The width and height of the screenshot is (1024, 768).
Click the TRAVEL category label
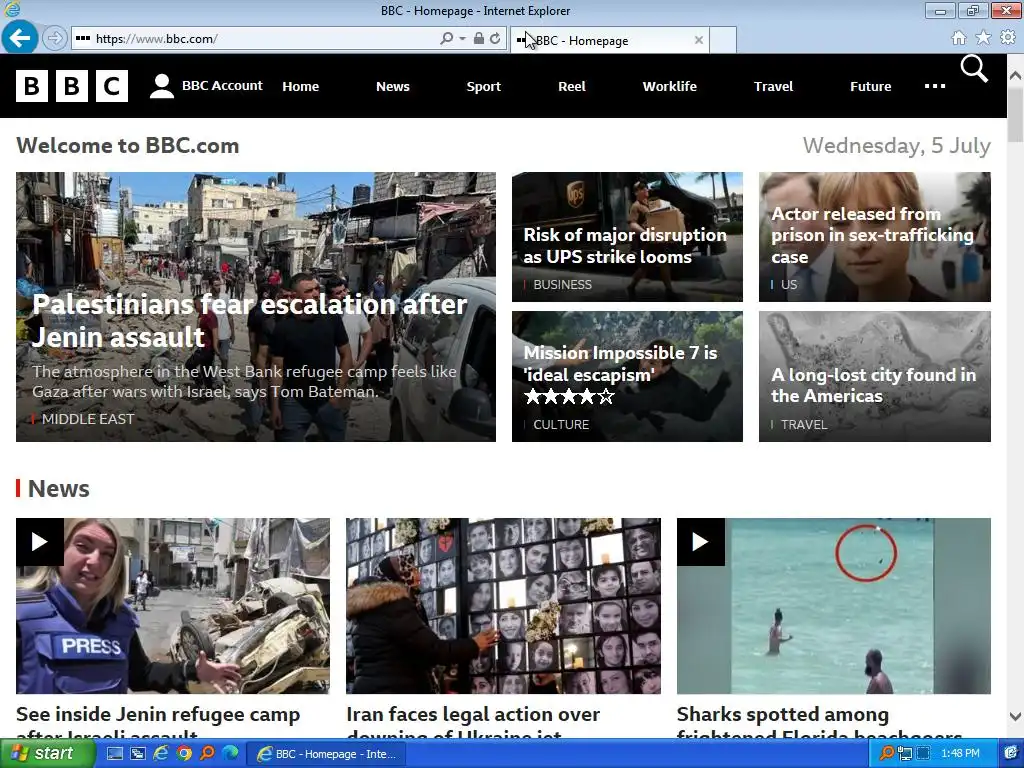click(804, 424)
